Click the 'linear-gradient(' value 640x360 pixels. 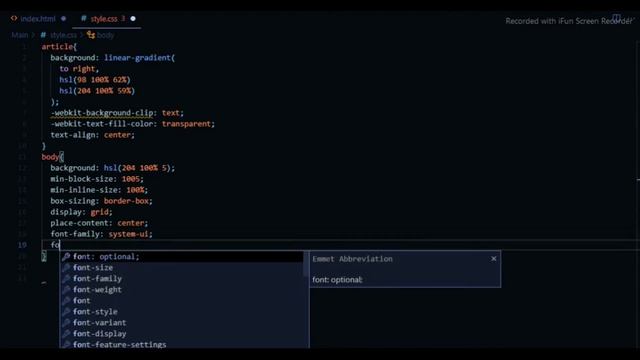click(x=140, y=58)
